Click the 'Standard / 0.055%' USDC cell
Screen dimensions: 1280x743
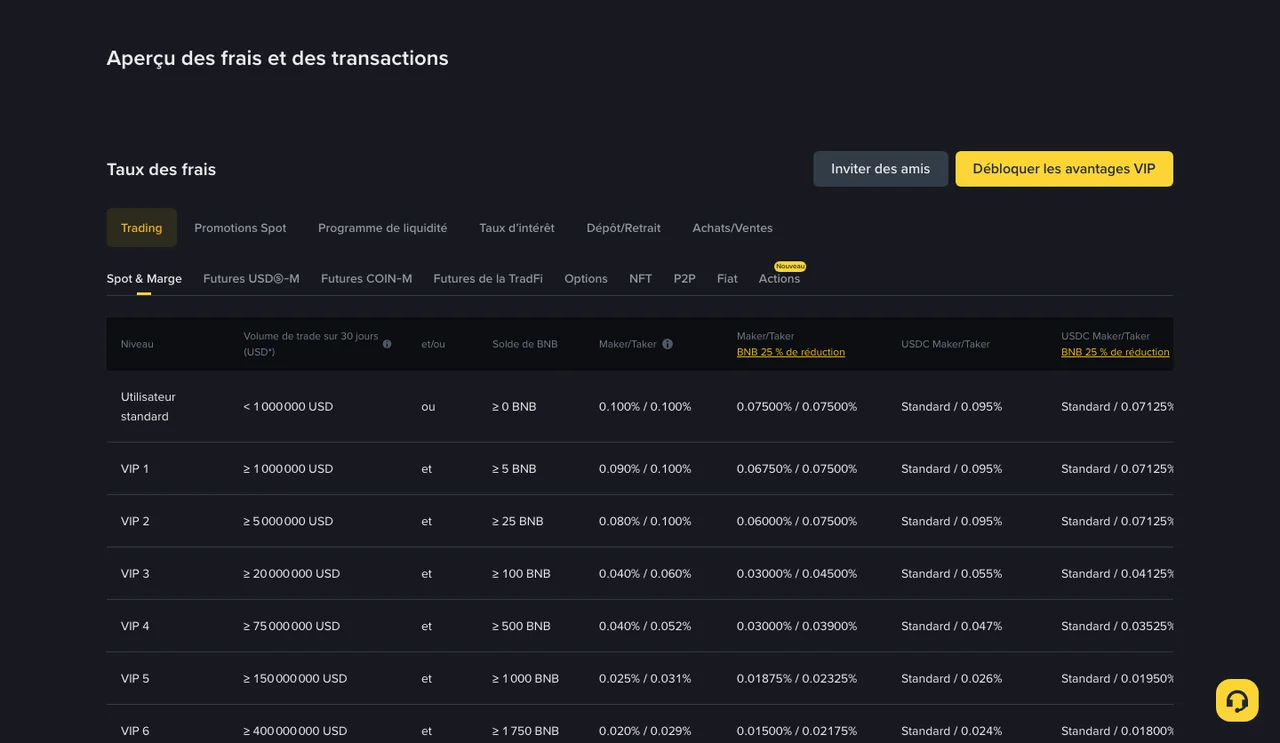pos(951,574)
